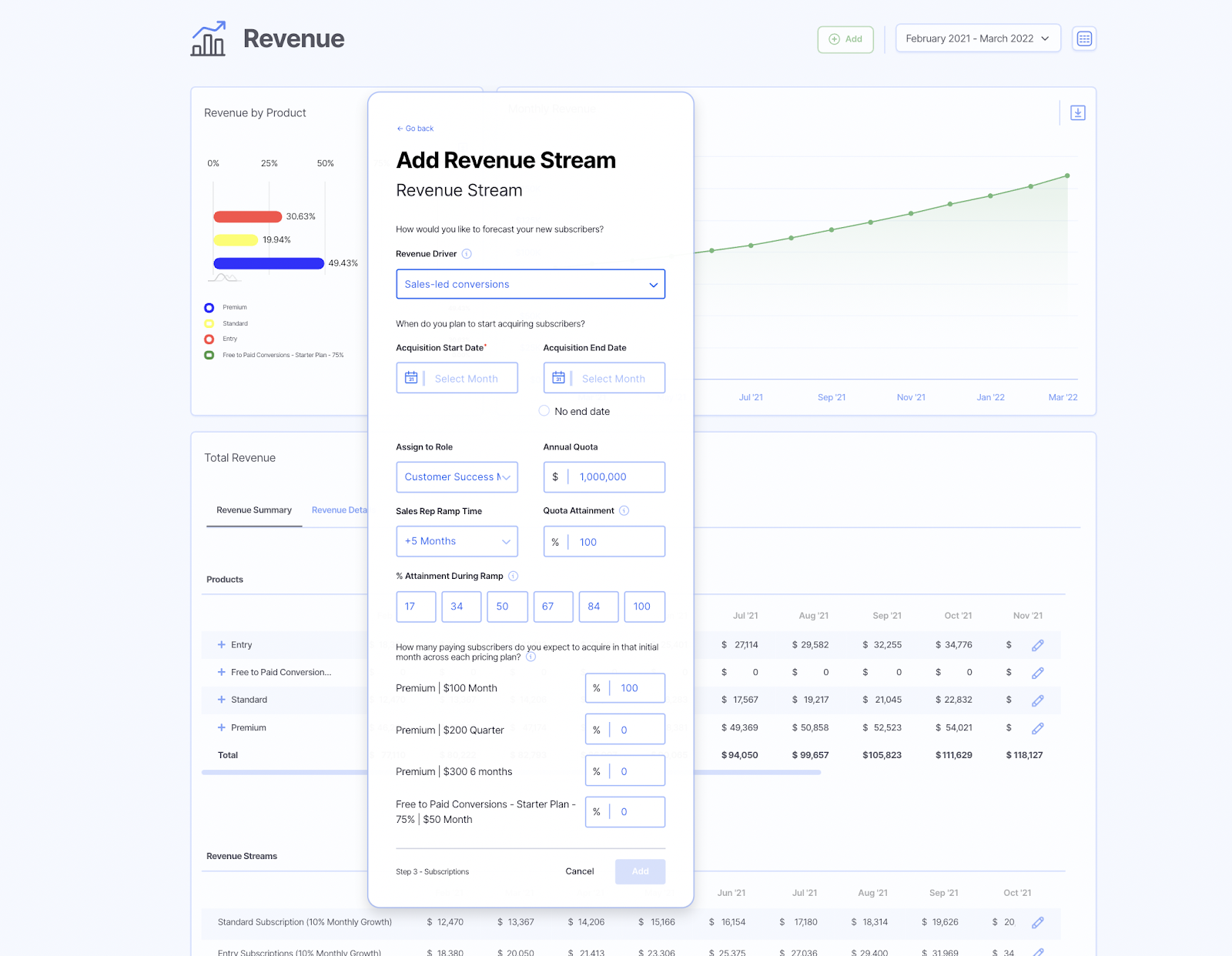
Task: Click the Go back link
Action: point(416,129)
